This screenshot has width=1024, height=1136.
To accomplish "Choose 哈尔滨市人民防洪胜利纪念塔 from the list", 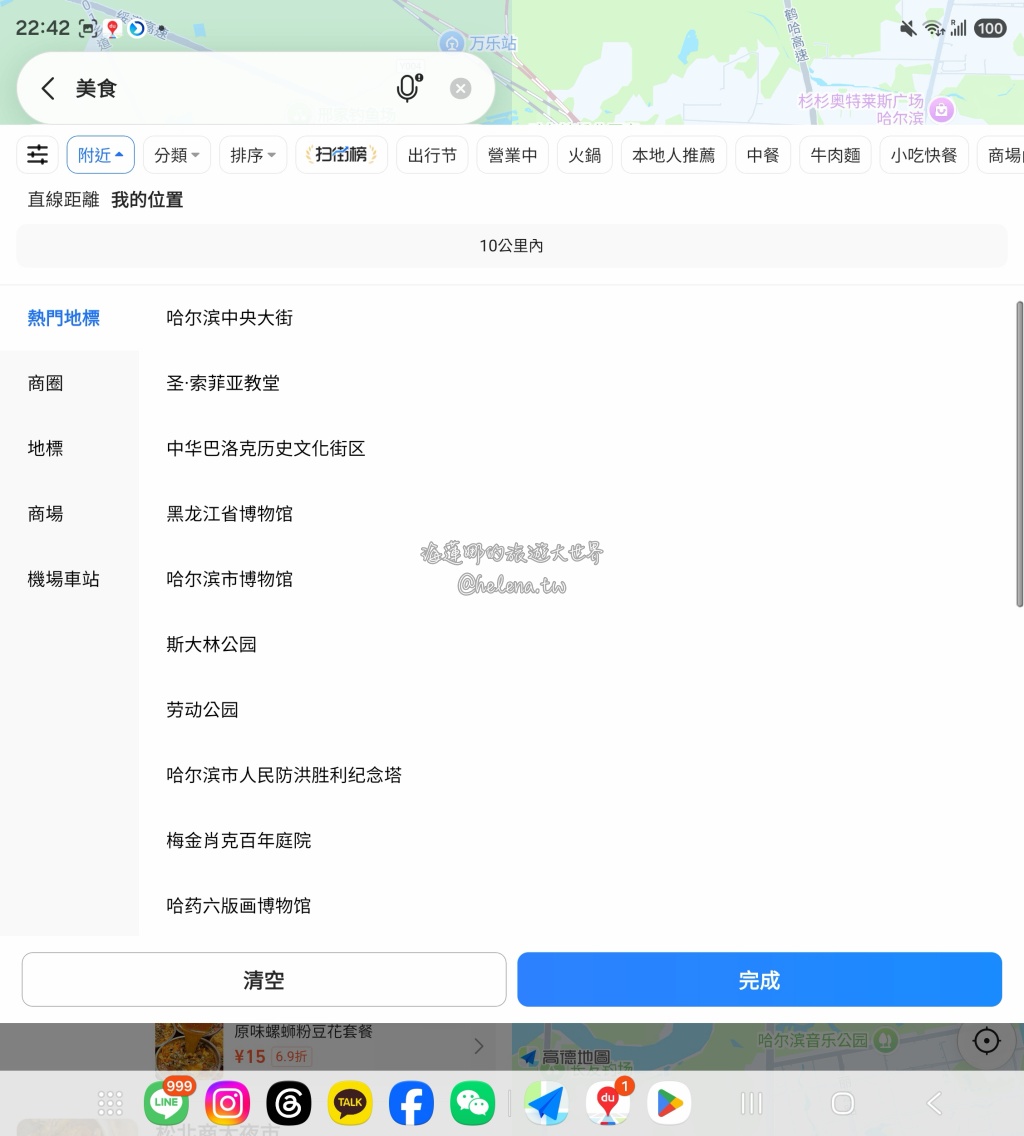I will tap(284, 774).
